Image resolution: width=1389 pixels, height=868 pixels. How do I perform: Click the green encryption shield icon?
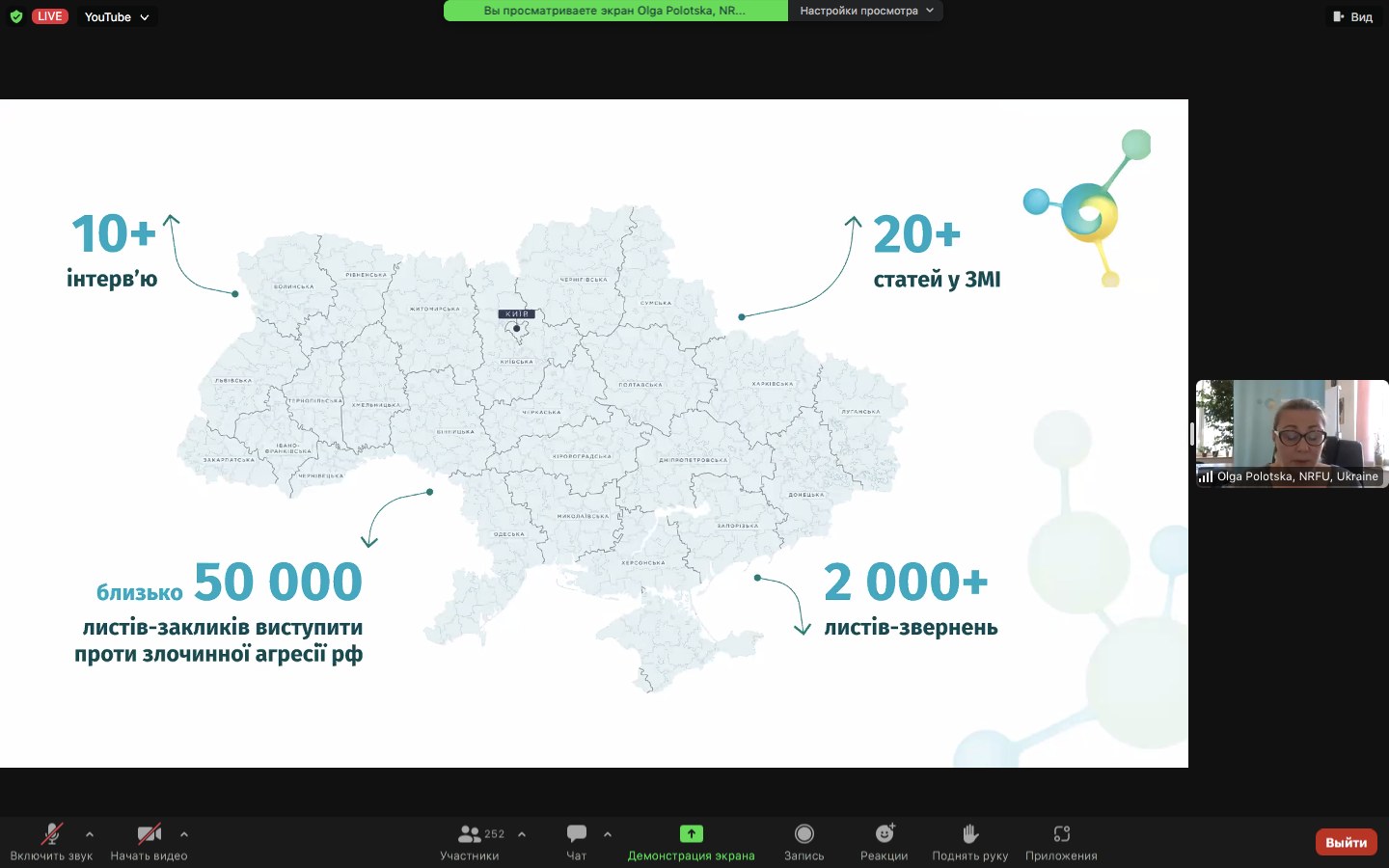(x=15, y=16)
